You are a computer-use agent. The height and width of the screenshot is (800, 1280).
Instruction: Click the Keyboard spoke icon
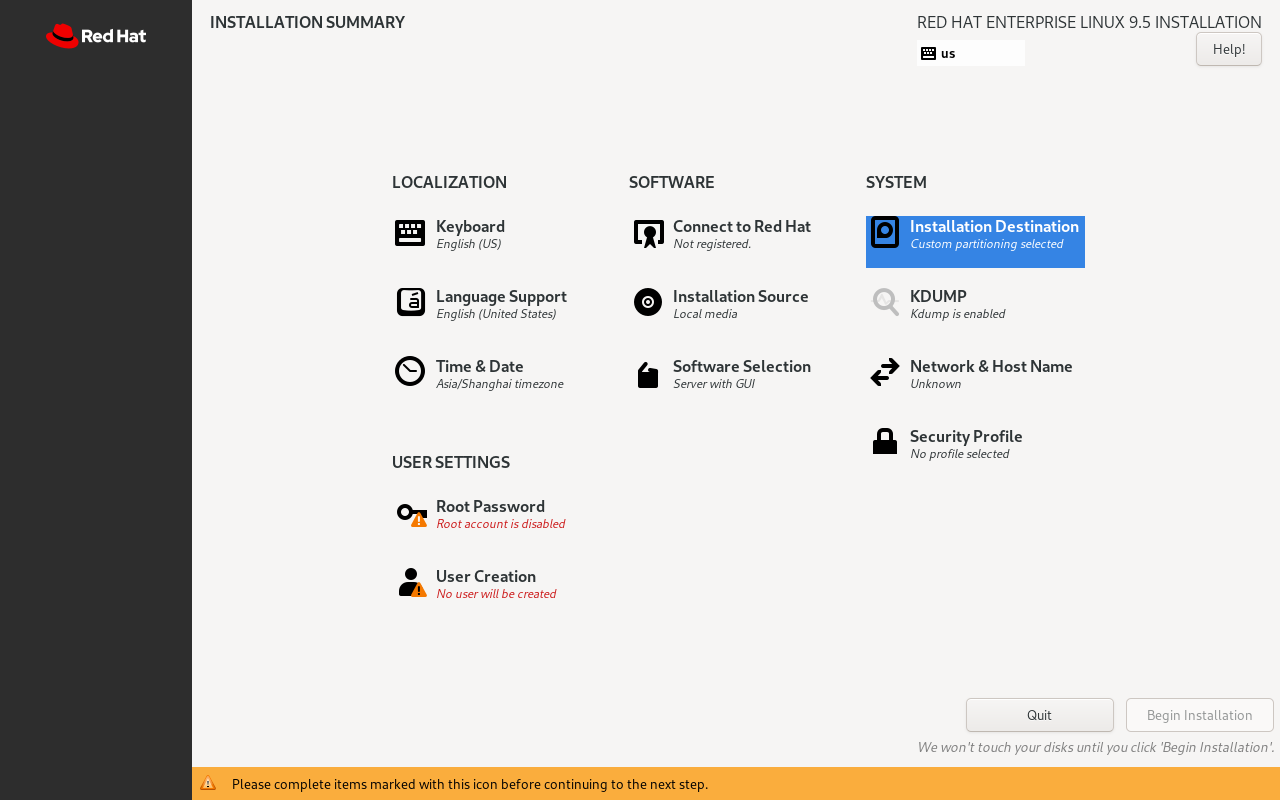410,233
